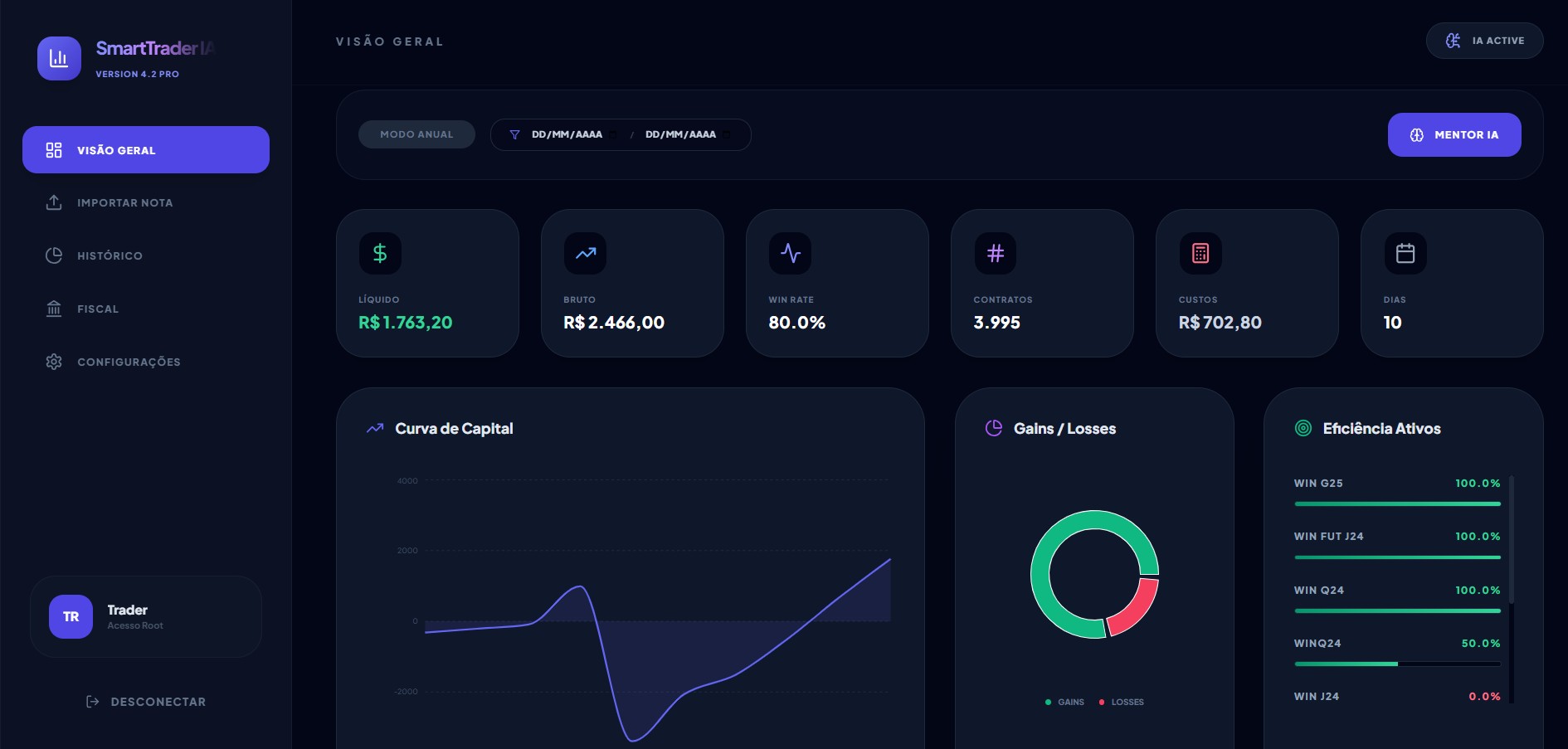The height and width of the screenshot is (749, 1568).
Task: Click the TR Trader avatar
Action: pos(71,616)
